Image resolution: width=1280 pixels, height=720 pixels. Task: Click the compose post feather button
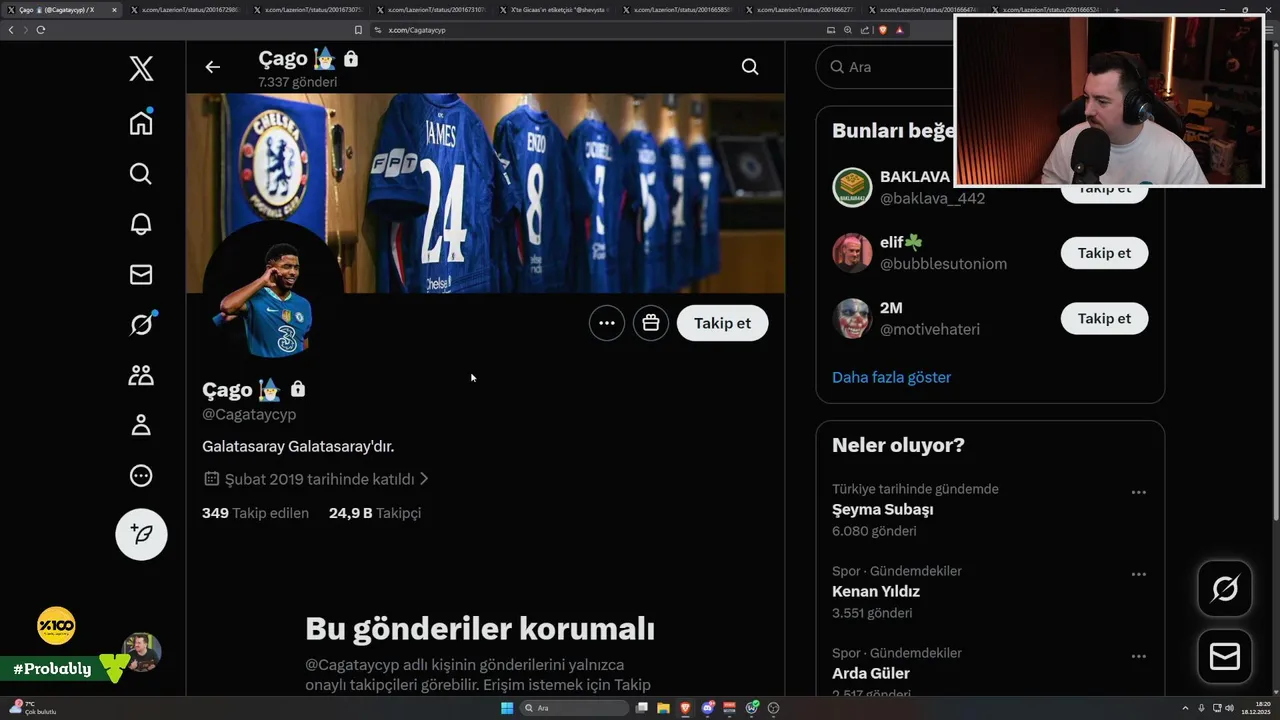coord(141,534)
